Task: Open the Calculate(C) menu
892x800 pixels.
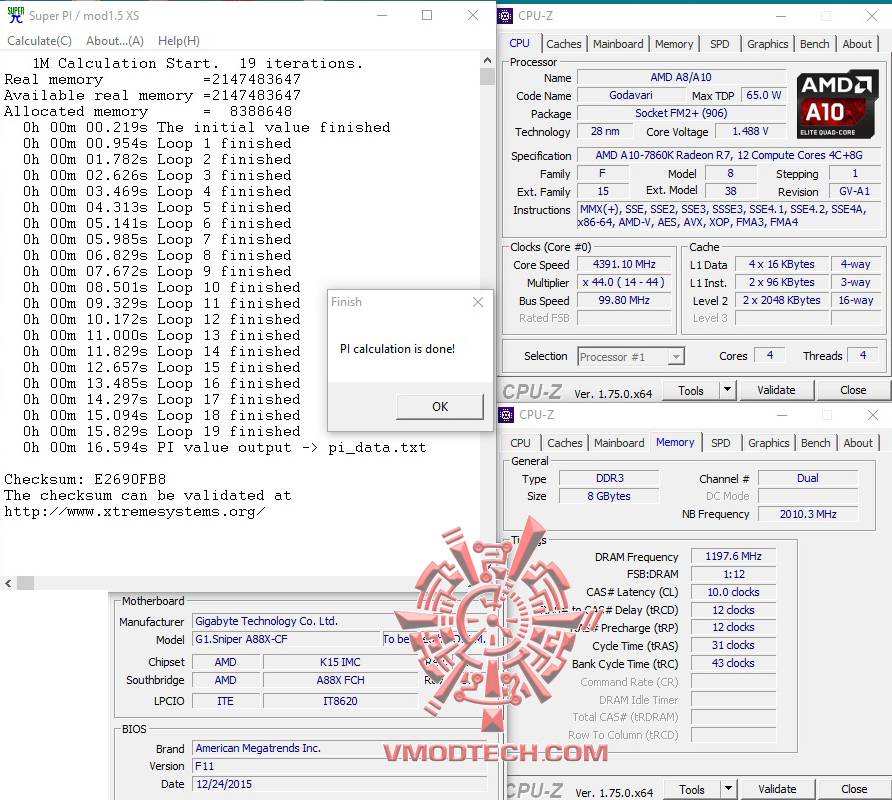Action: 39,41
